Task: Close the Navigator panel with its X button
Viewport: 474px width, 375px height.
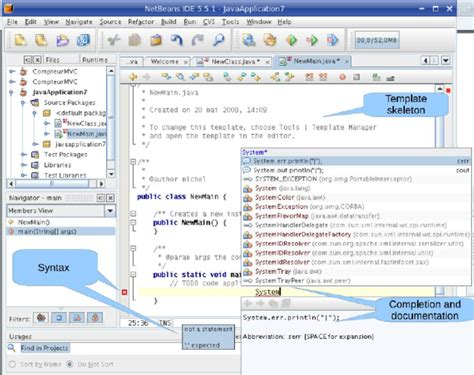Action: pyautogui.click(x=110, y=198)
